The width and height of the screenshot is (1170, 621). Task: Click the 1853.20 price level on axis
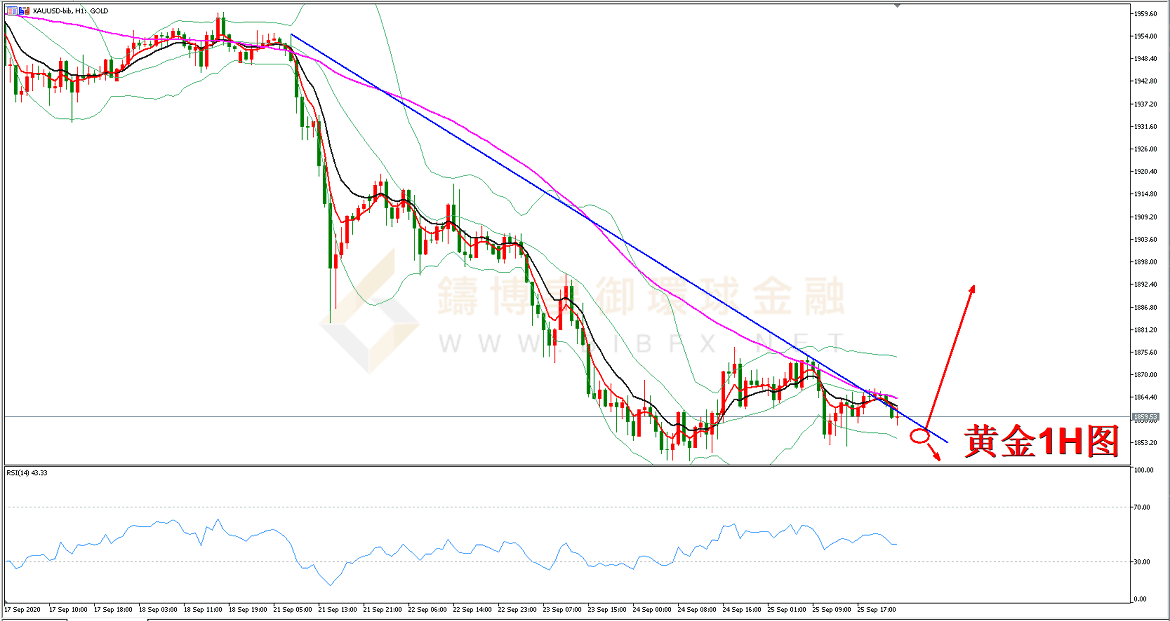click(1145, 442)
